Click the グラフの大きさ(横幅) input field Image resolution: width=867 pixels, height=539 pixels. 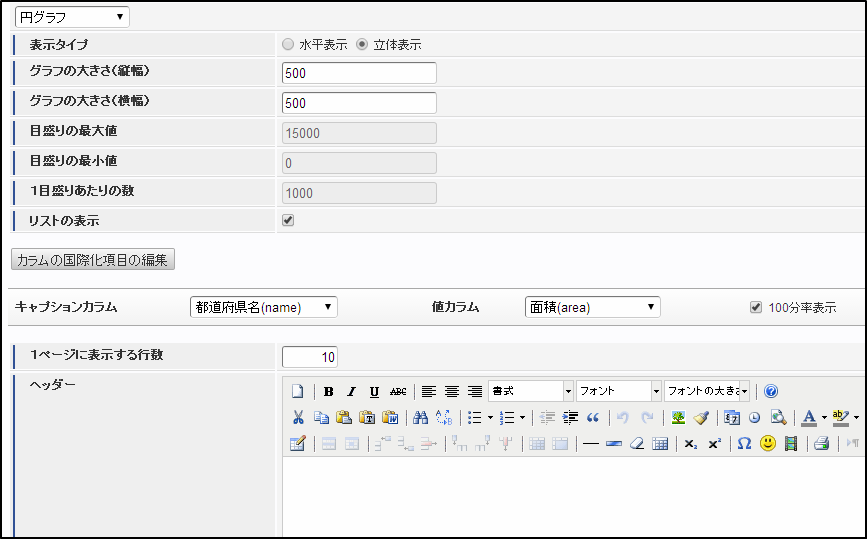tap(359, 103)
